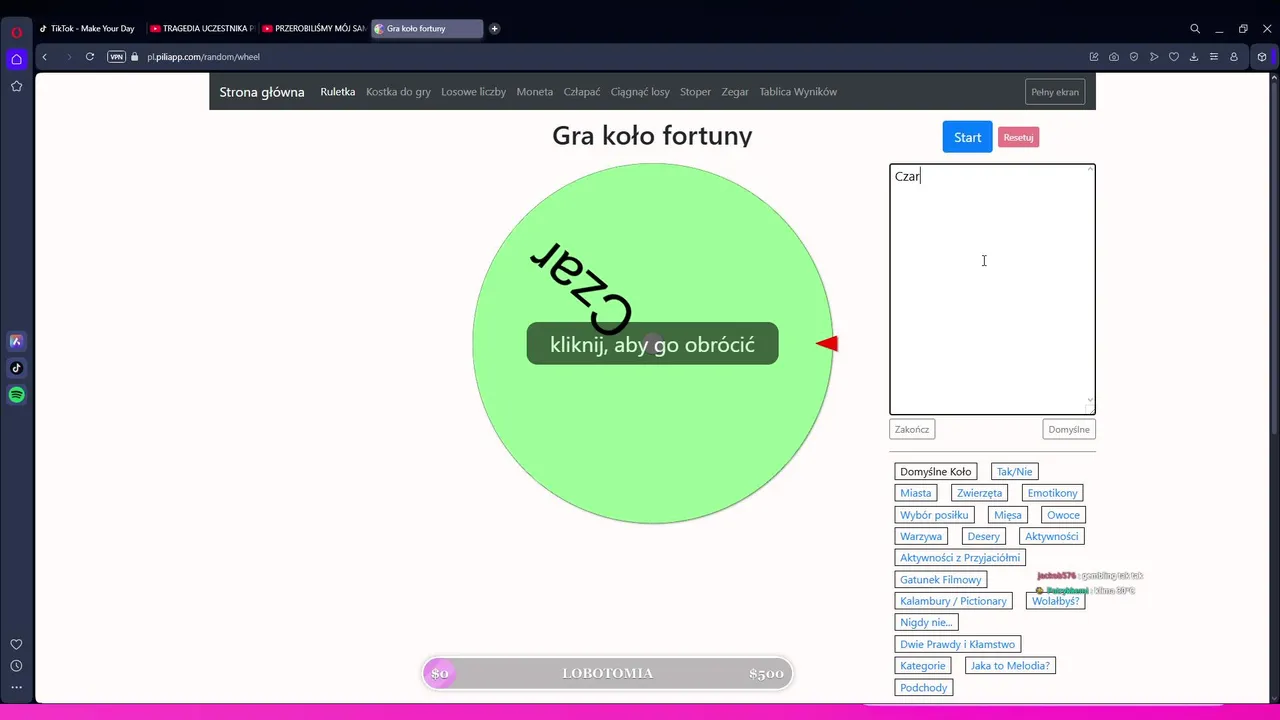Open a new browser tab
The height and width of the screenshot is (720, 1280).
pos(494,29)
